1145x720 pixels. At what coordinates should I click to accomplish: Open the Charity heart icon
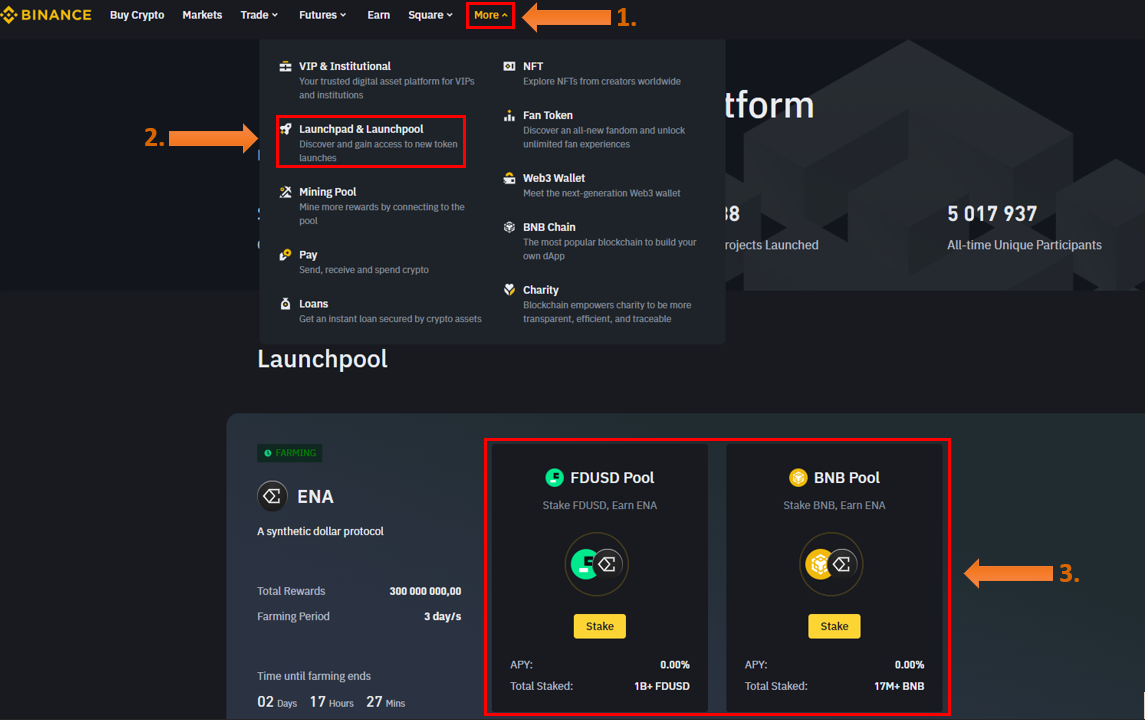pyautogui.click(x=509, y=290)
